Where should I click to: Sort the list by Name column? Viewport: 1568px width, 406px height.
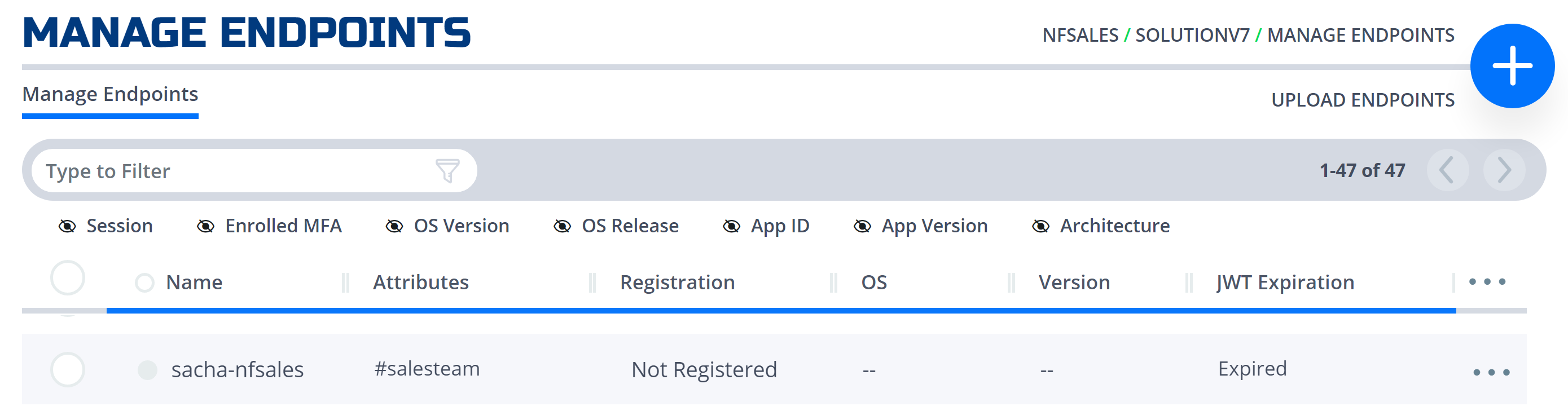194,283
